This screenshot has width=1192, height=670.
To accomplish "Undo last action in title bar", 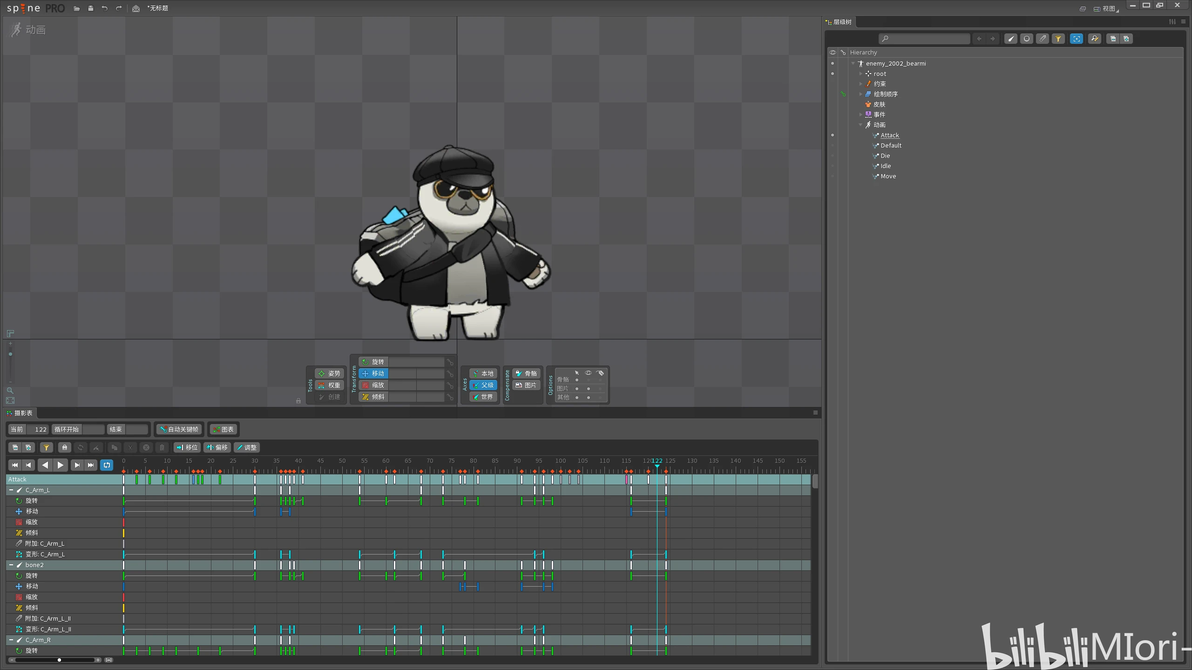I will pyautogui.click(x=105, y=8).
